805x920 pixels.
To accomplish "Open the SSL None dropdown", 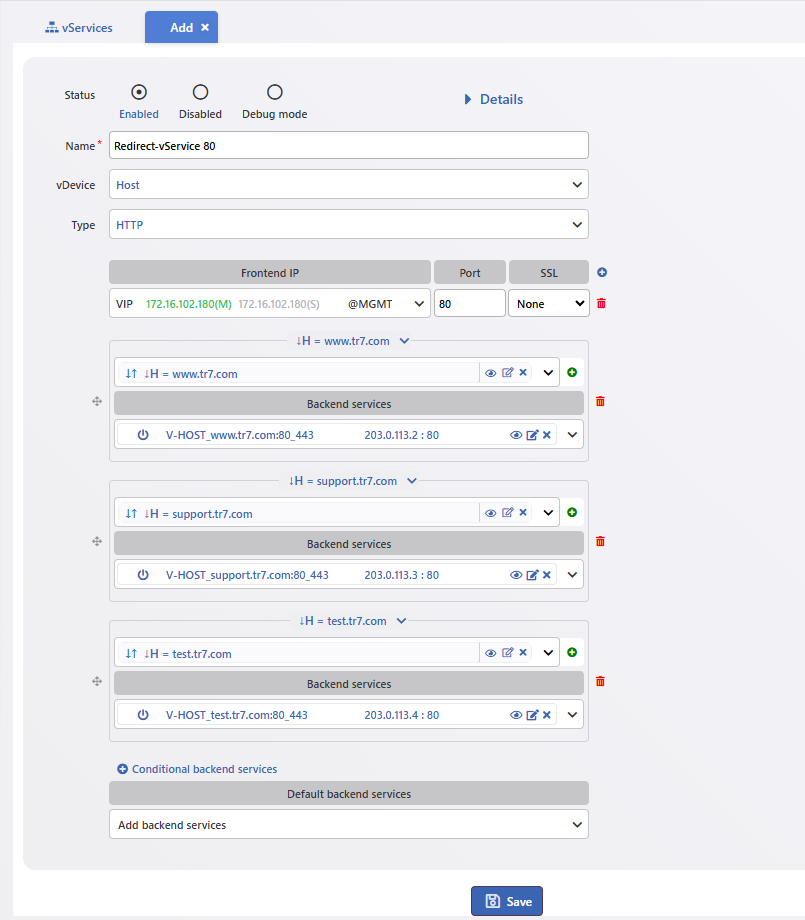I will [x=549, y=303].
